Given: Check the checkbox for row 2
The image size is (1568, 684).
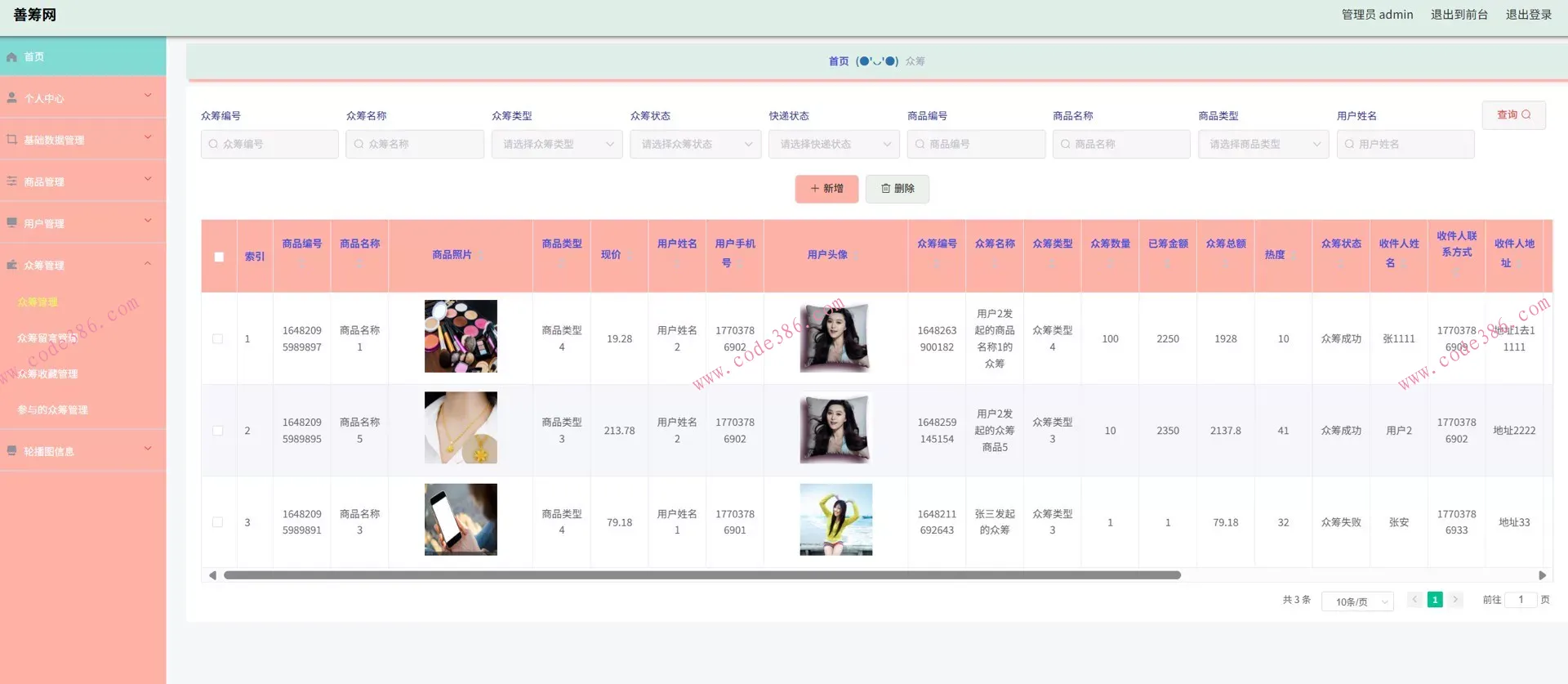Looking at the screenshot, I should [217, 431].
